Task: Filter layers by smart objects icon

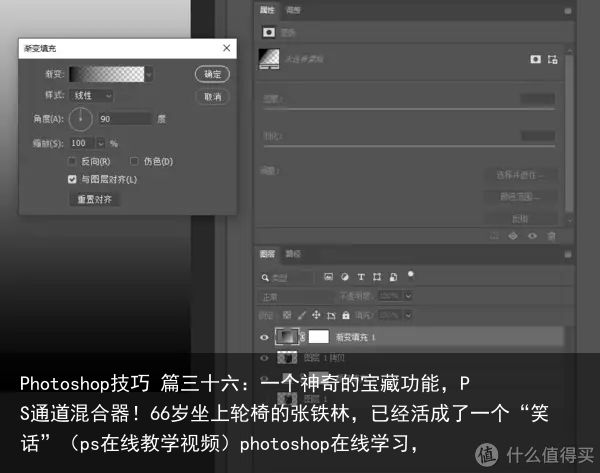Action: [393, 277]
